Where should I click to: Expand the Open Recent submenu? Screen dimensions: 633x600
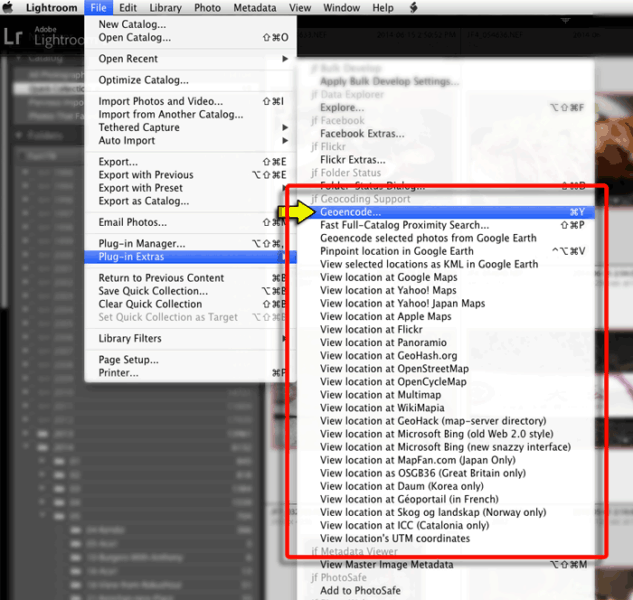(x=190, y=59)
